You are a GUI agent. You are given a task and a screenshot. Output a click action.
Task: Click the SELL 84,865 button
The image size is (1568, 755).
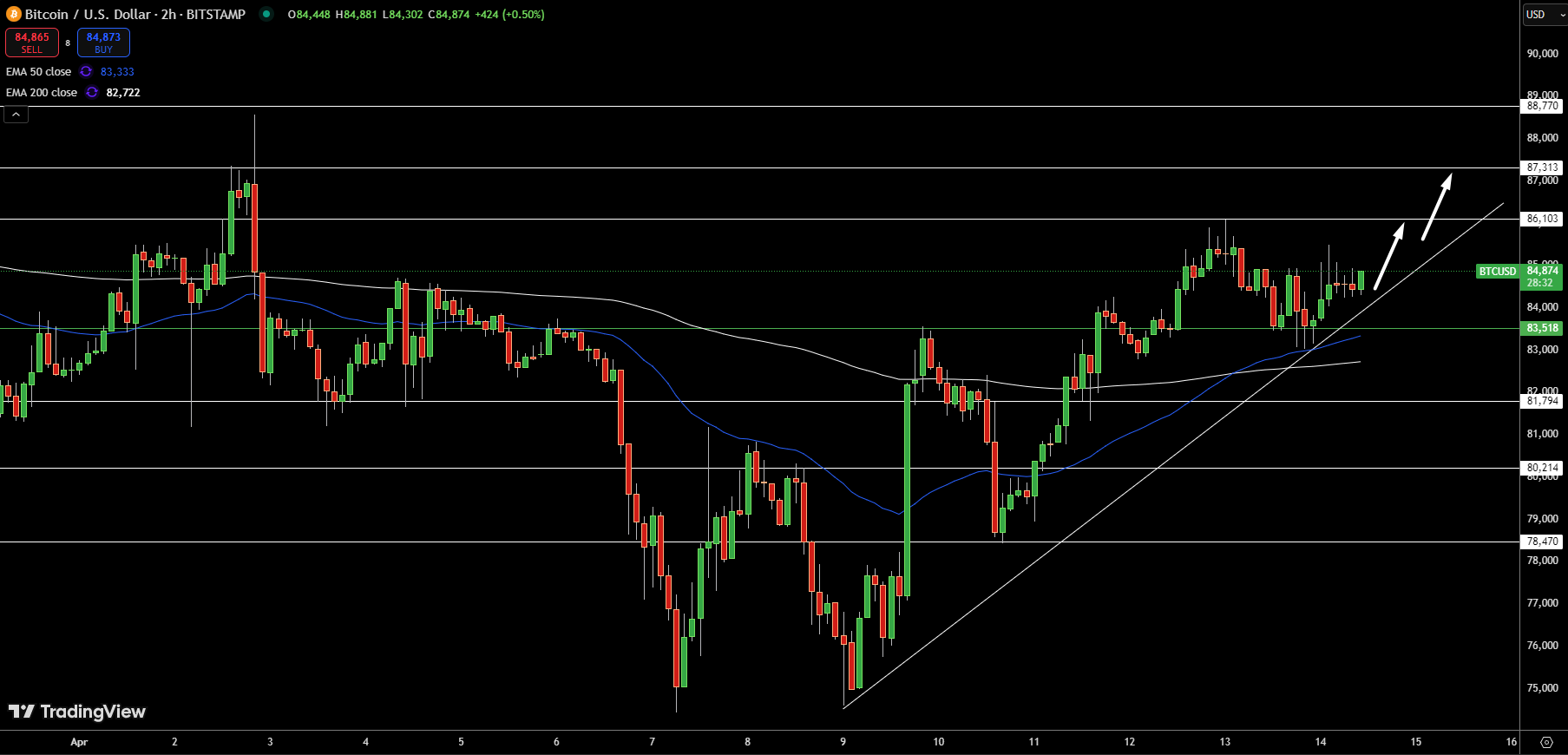[x=32, y=43]
